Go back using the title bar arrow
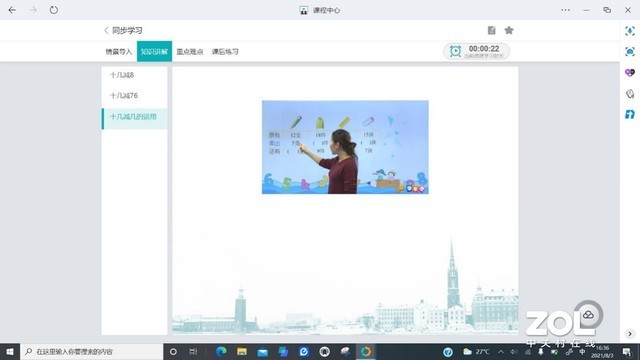Image resolution: width=640 pixels, height=360 pixels. click(x=12, y=10)
